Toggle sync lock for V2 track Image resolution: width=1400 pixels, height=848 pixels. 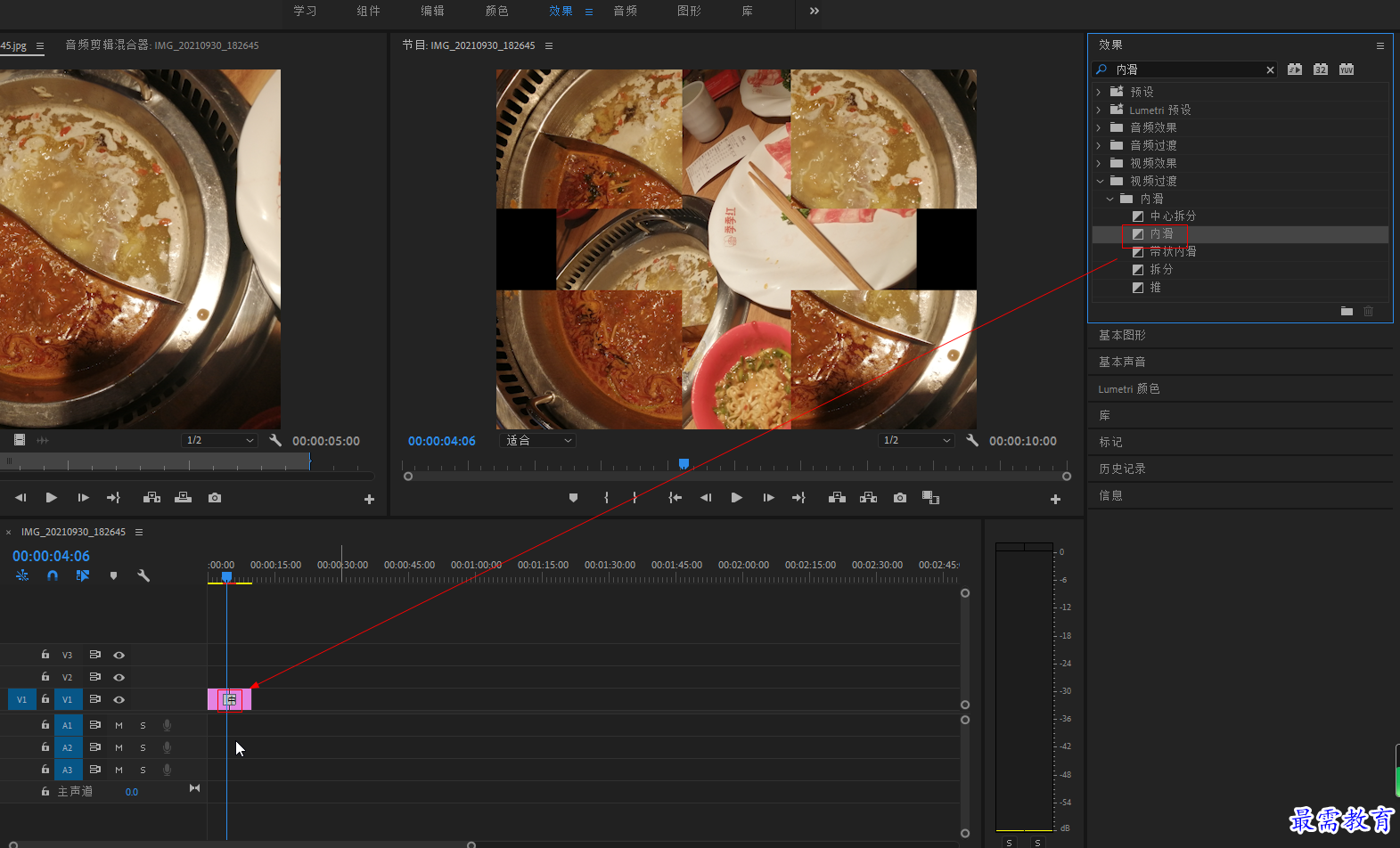[x=94, y=677]
